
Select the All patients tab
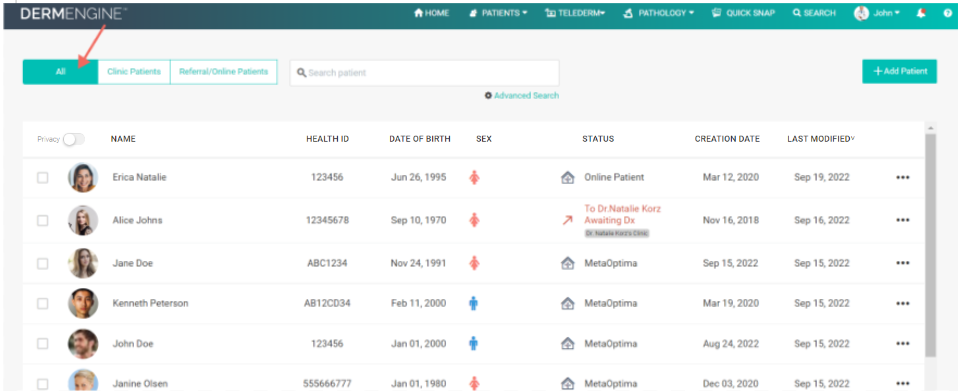60,71
